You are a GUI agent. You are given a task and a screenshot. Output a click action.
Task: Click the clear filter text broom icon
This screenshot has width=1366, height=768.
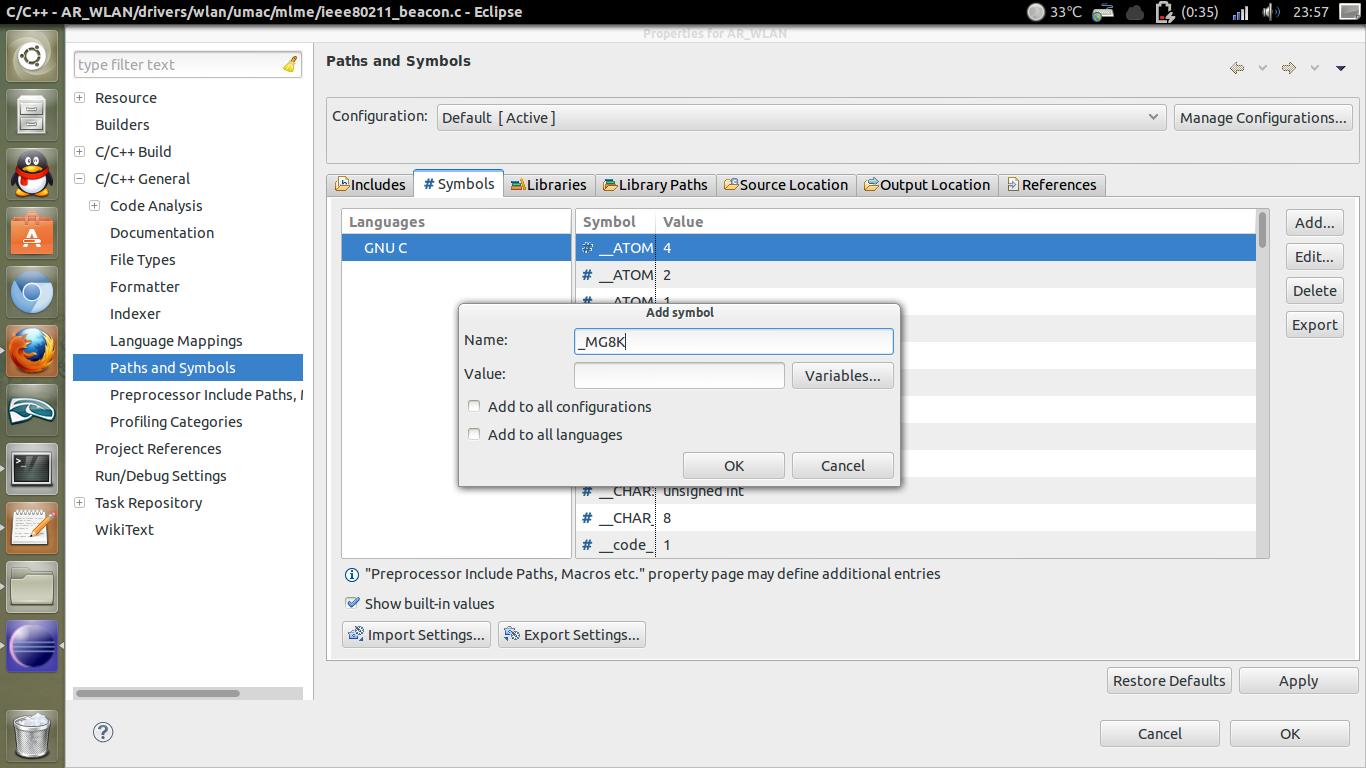tap(289, 65)
